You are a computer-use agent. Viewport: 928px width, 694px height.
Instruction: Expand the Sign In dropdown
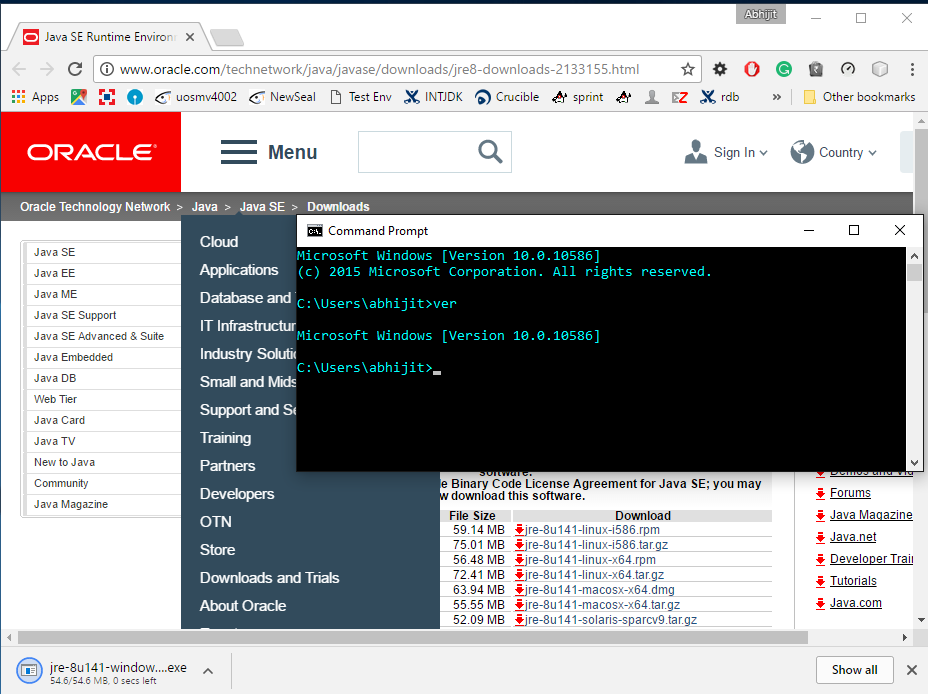coord(727,152)
